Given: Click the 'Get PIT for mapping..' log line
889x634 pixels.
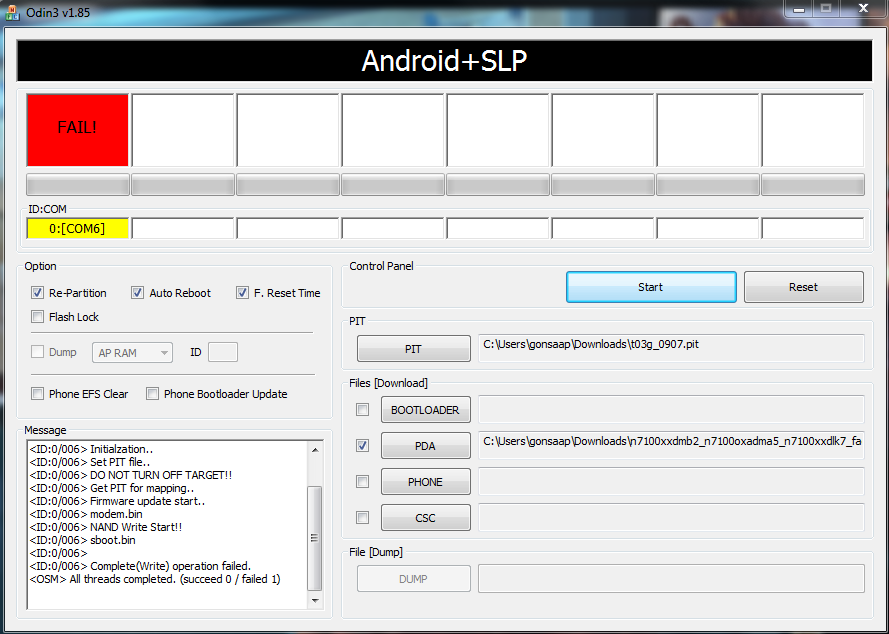Looking at the screenshot, I should 112,488.
